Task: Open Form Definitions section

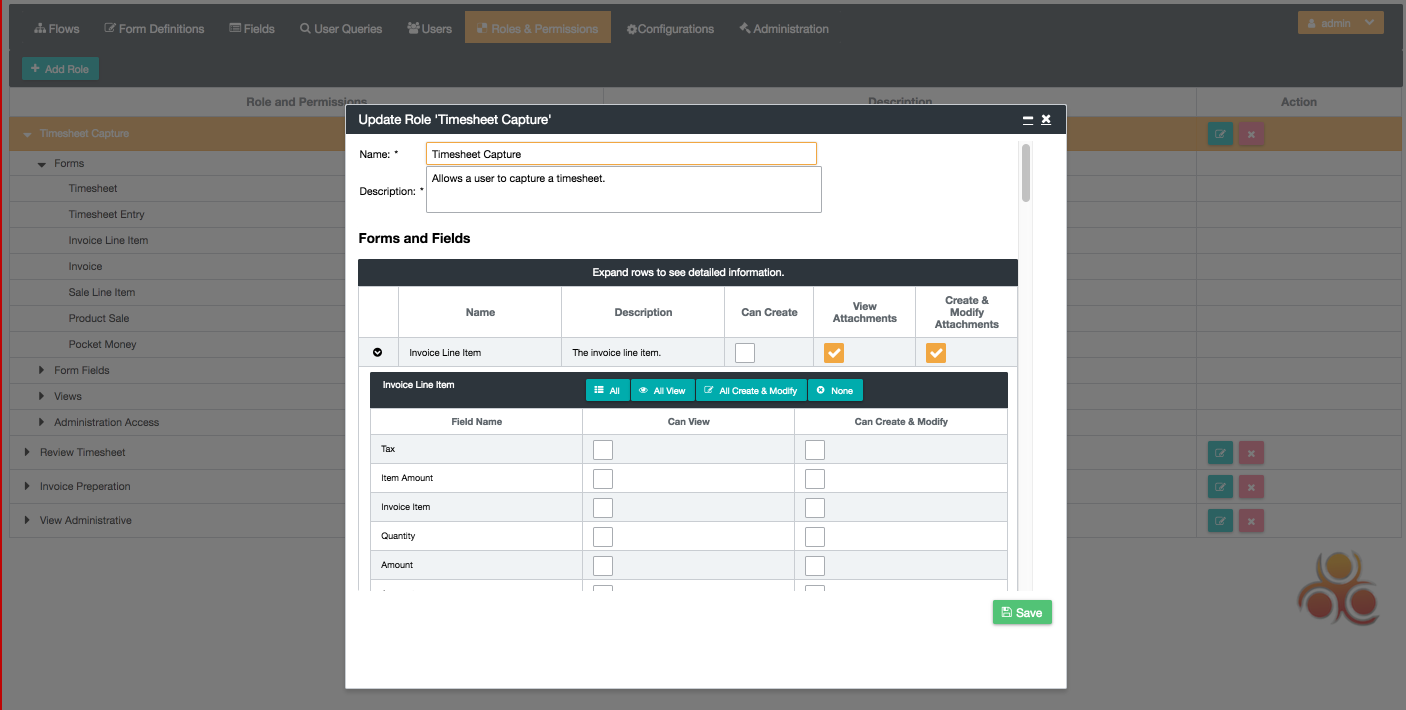Action: click(x=154, y=29)
